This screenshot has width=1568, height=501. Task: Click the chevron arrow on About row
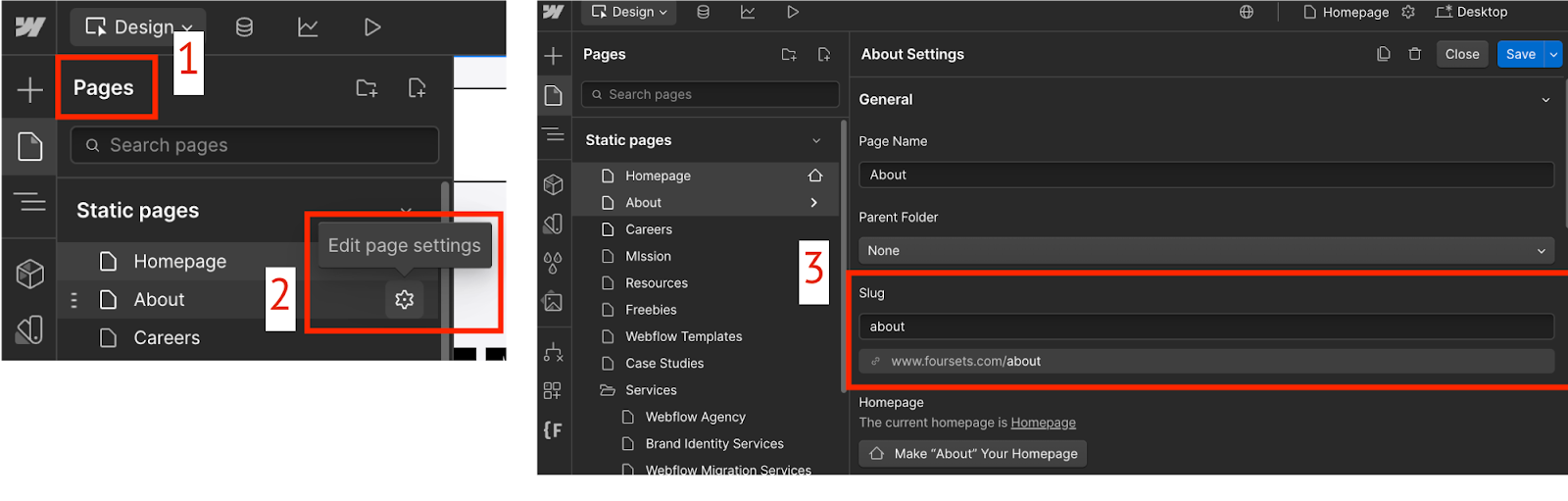pyautogui.click(x=813, y=202)
